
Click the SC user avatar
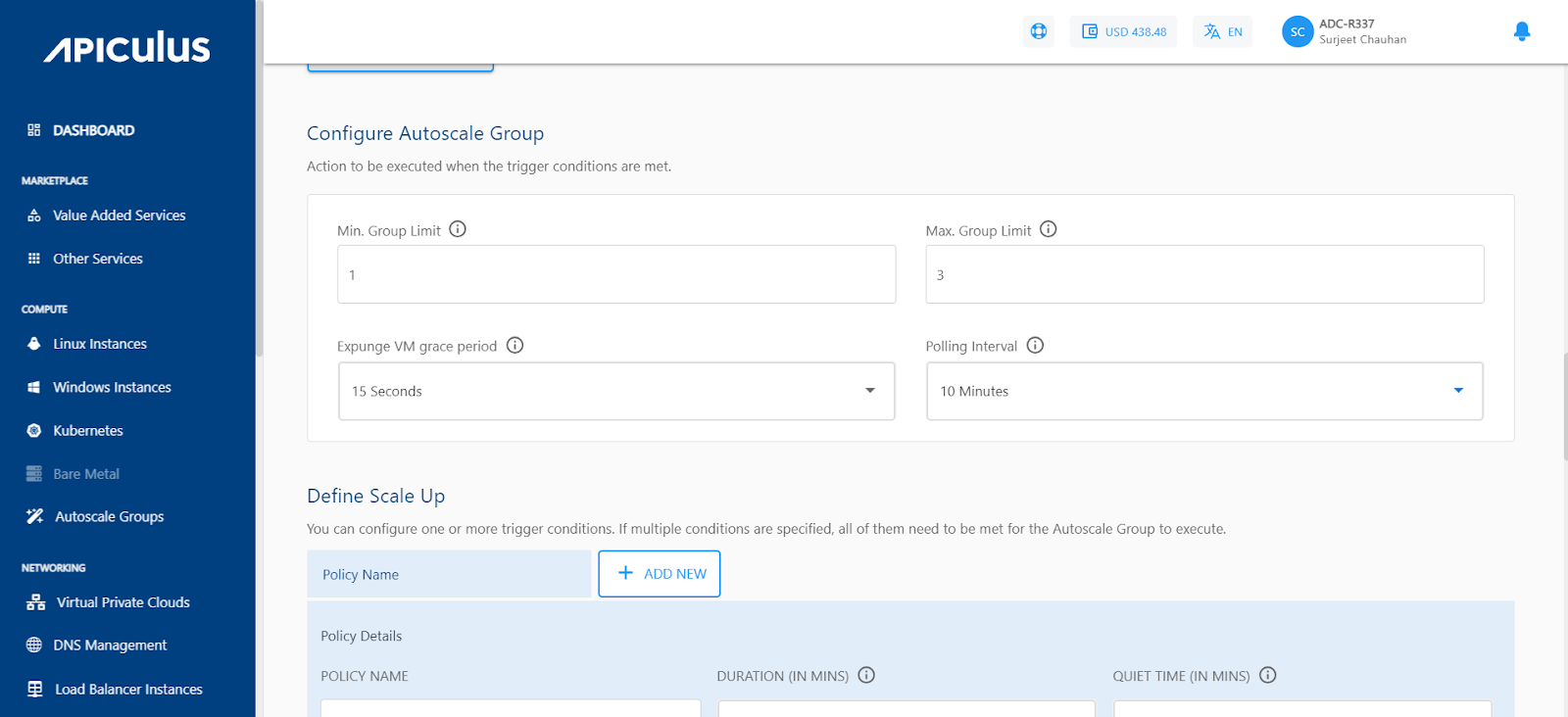(x=1298, y=31)
